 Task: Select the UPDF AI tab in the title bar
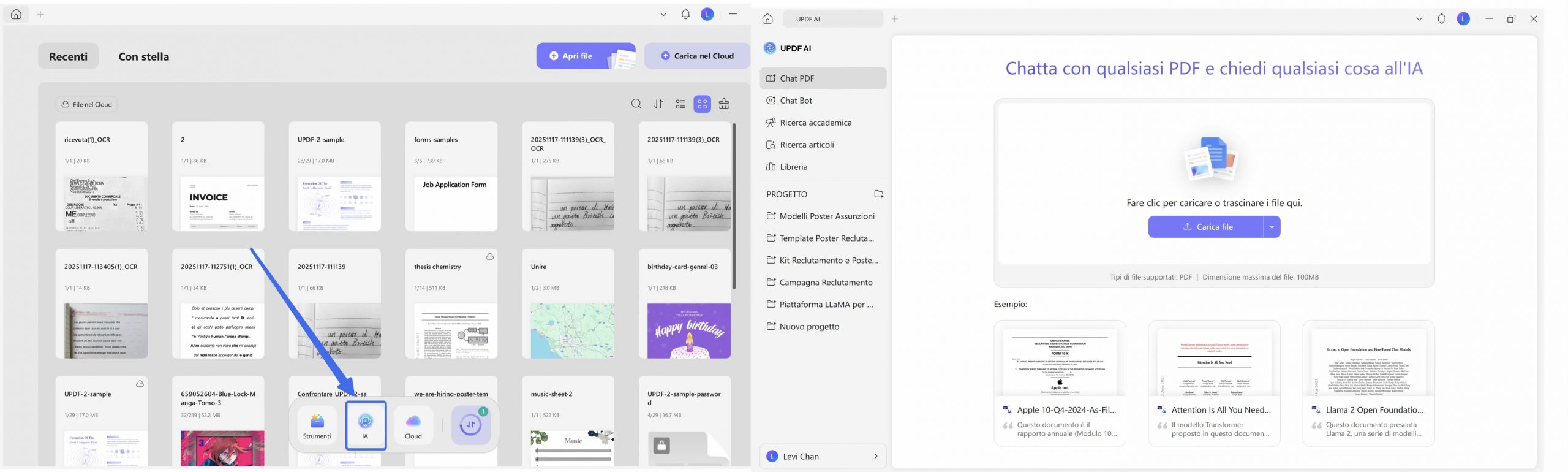point(833,19)
